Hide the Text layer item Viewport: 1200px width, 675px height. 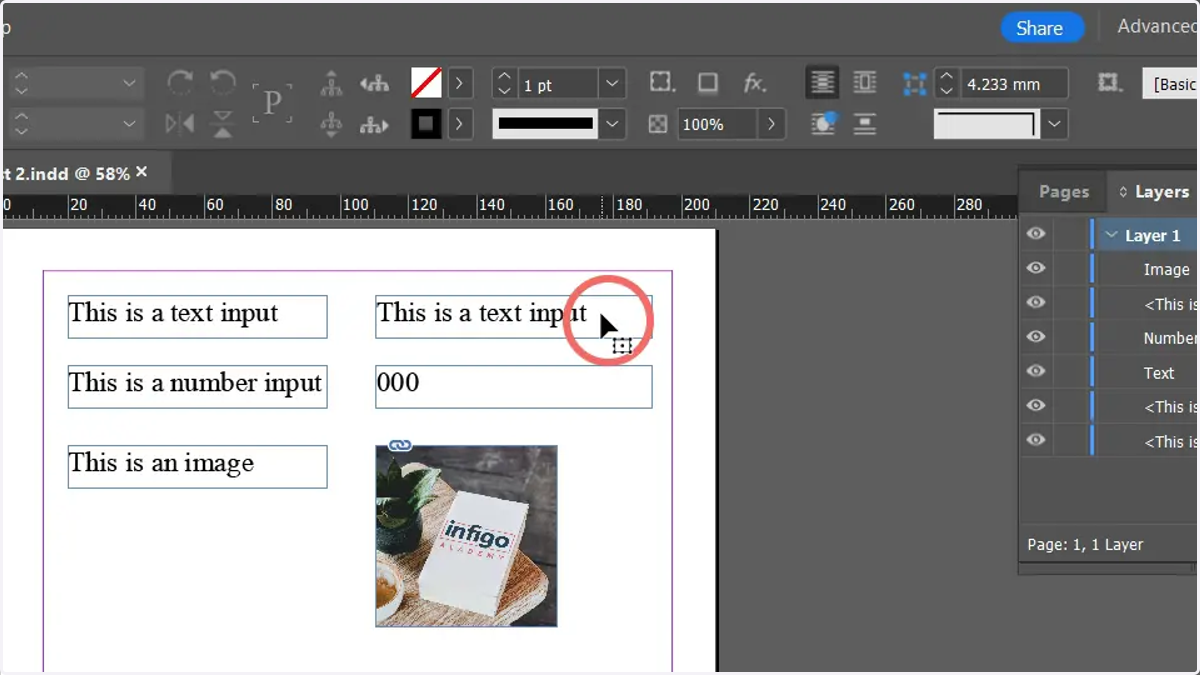click(x=1036, y=371)
